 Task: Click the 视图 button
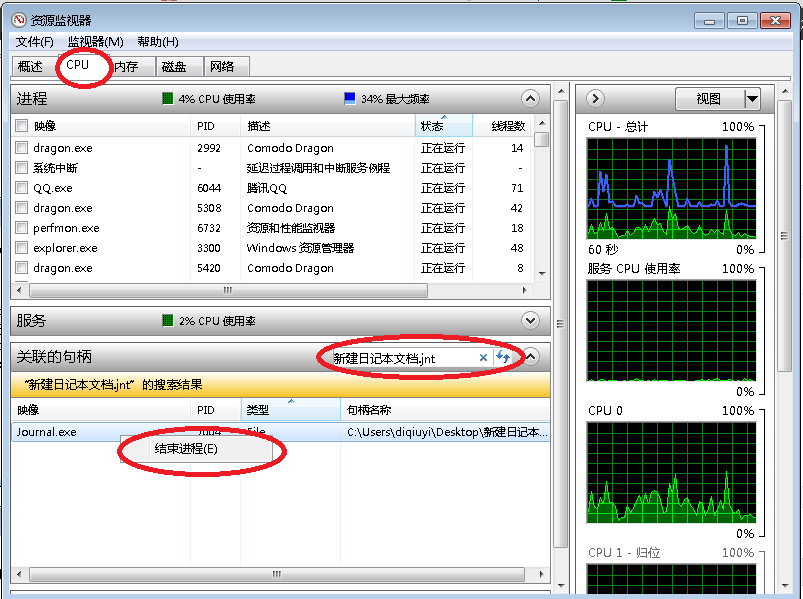click(708, 98)
